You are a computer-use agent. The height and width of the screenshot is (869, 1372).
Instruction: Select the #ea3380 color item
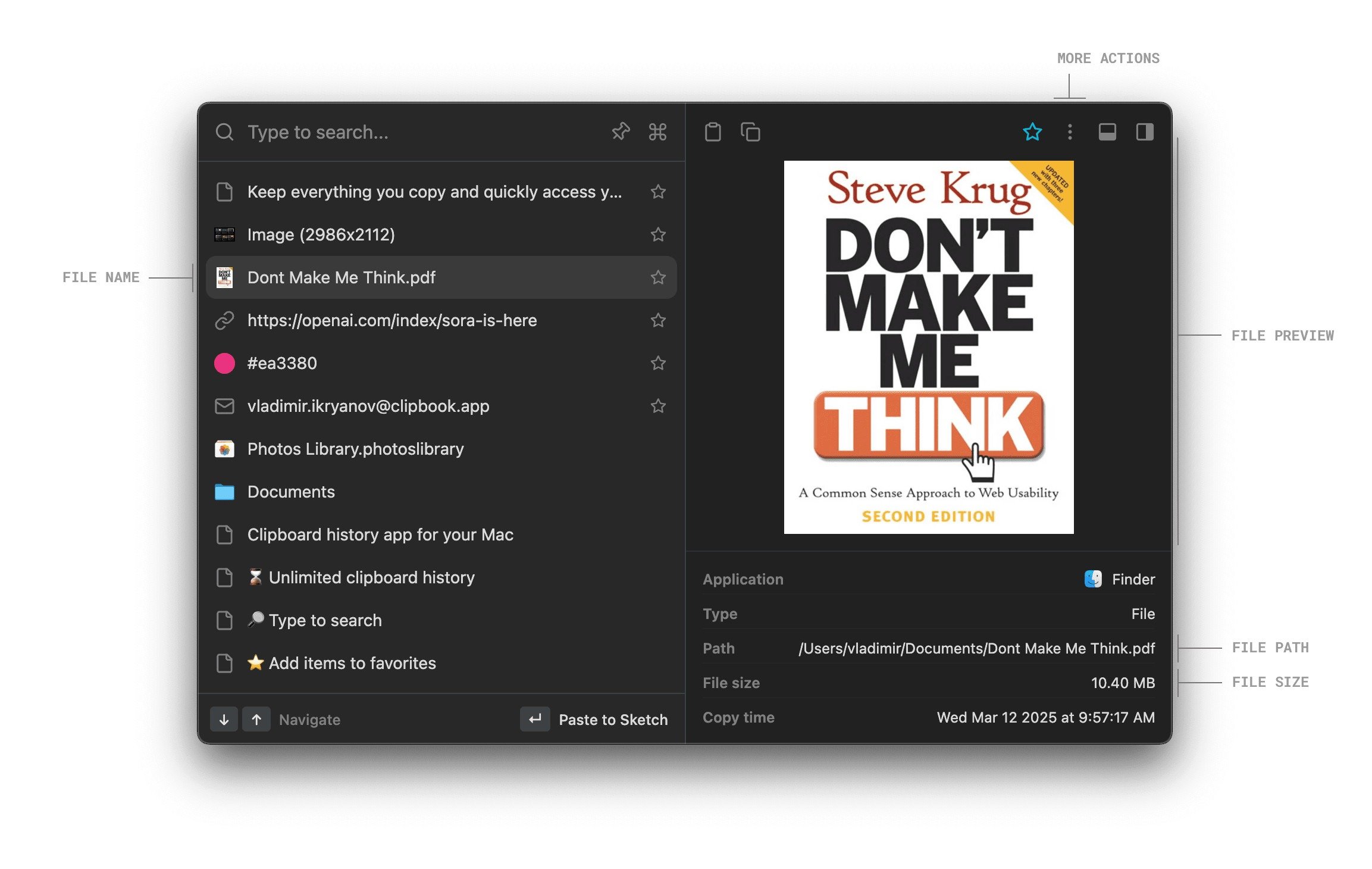pyautogui.click(x=441, y=363)
